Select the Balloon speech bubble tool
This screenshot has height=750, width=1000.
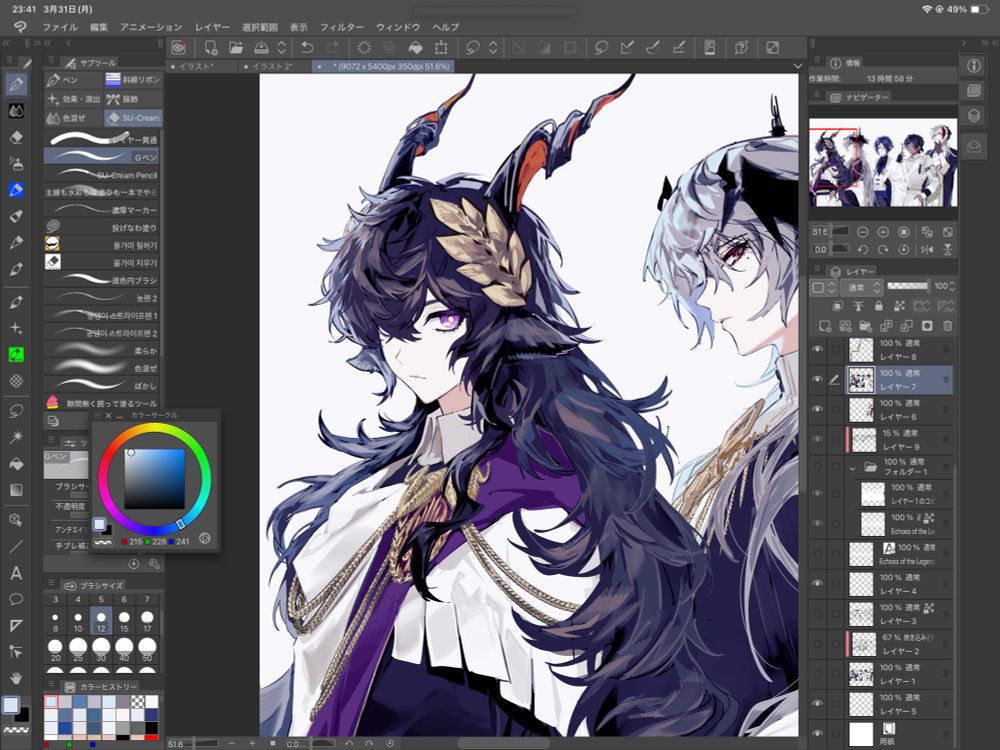tap(17, 599)
